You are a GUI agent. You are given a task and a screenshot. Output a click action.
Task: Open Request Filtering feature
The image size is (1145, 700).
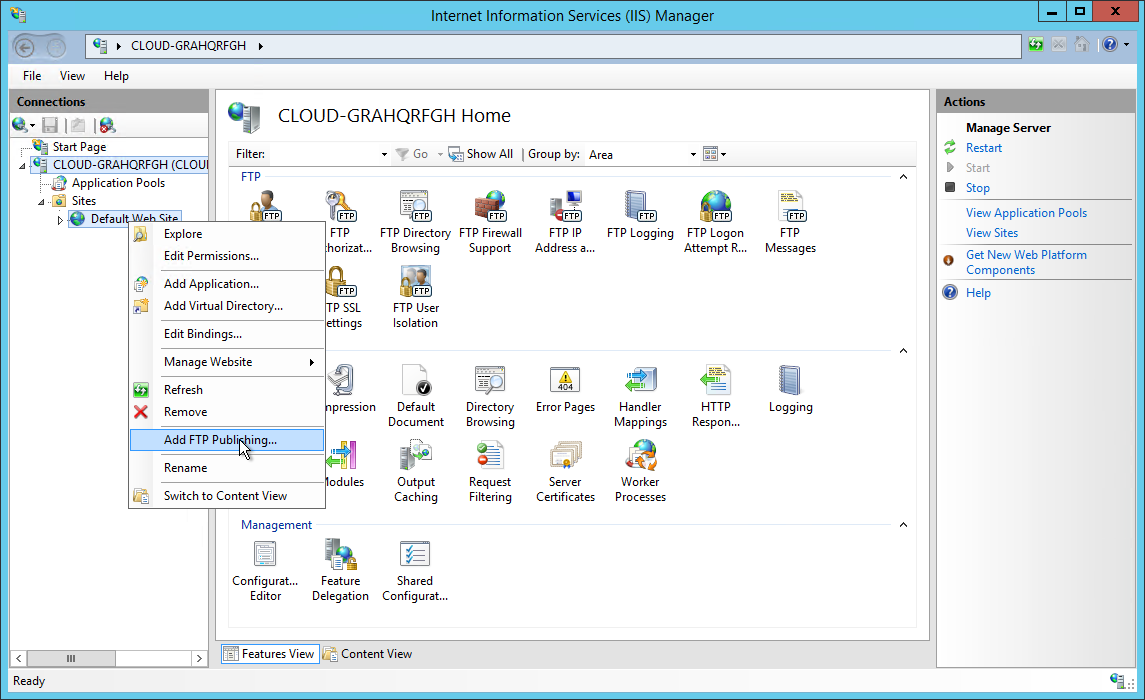[490, 472]
